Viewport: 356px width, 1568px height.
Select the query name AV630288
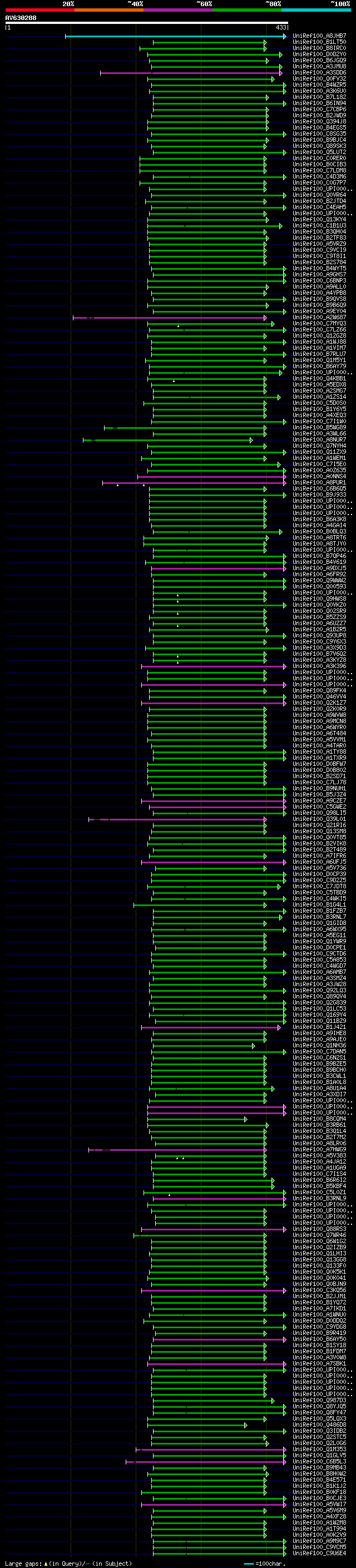[21, 18]
